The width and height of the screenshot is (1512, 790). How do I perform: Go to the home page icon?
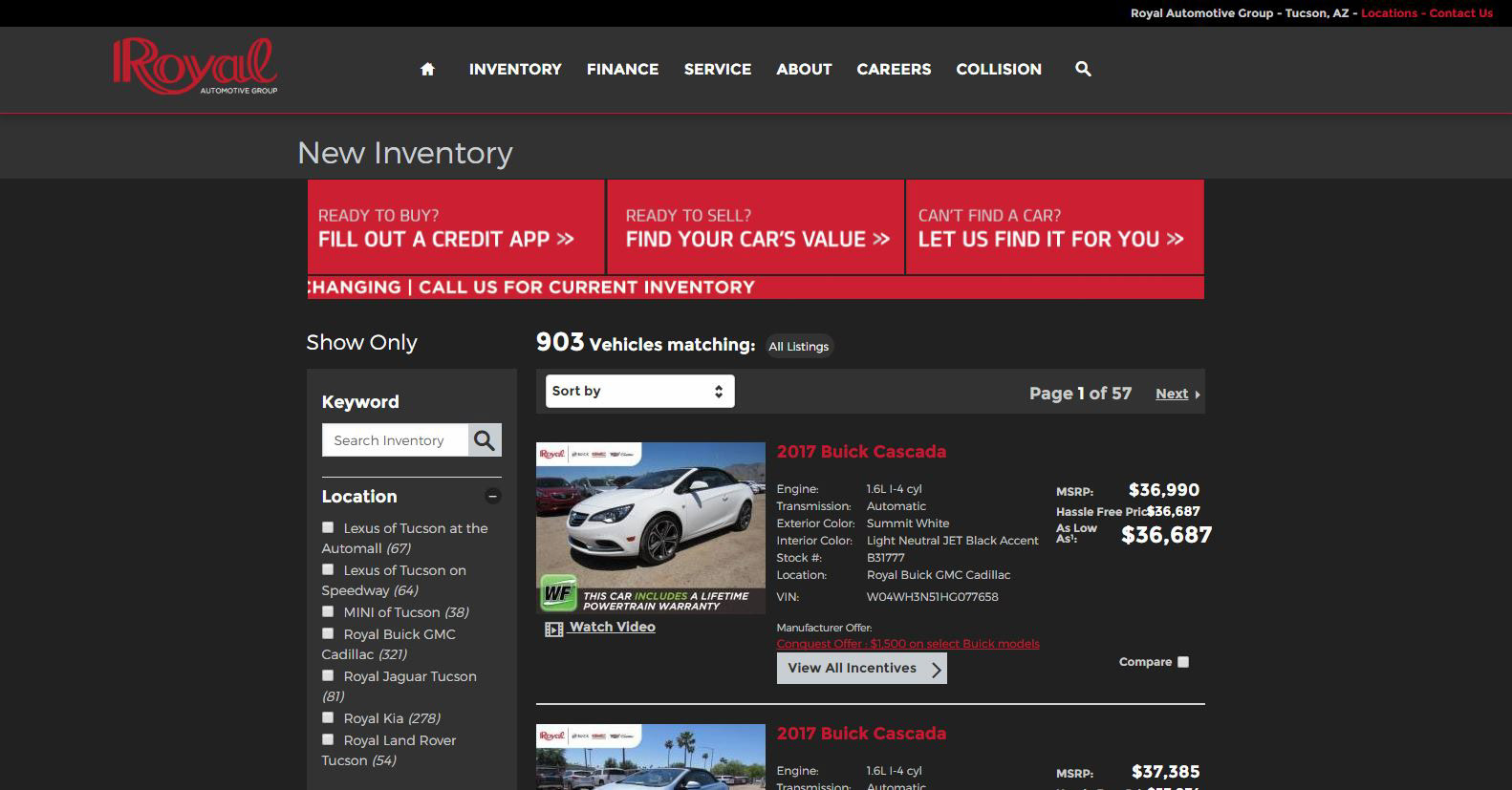pyautogui.click(x=427, y=69)
